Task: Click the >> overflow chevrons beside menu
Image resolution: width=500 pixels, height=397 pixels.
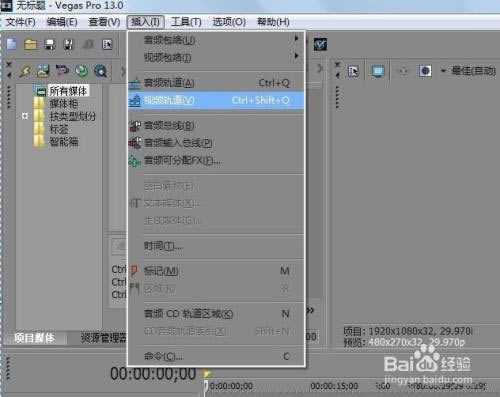Action: (310, 311)
